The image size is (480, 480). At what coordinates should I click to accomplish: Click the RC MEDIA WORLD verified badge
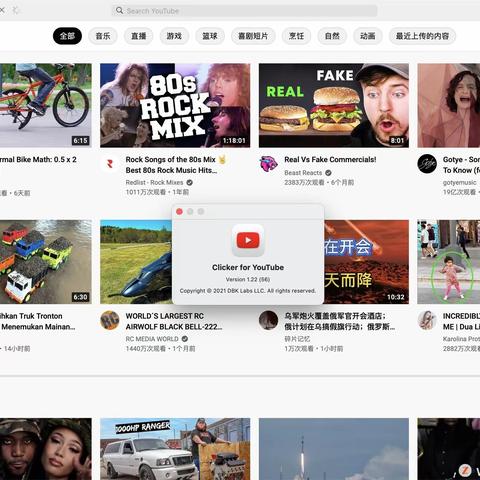185,339
